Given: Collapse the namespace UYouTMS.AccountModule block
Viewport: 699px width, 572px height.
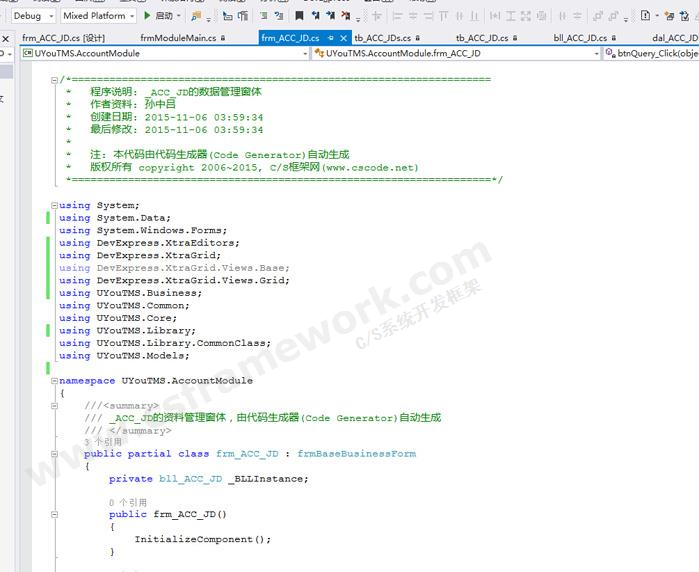Looking at the screenshot, I should [55, 381].
